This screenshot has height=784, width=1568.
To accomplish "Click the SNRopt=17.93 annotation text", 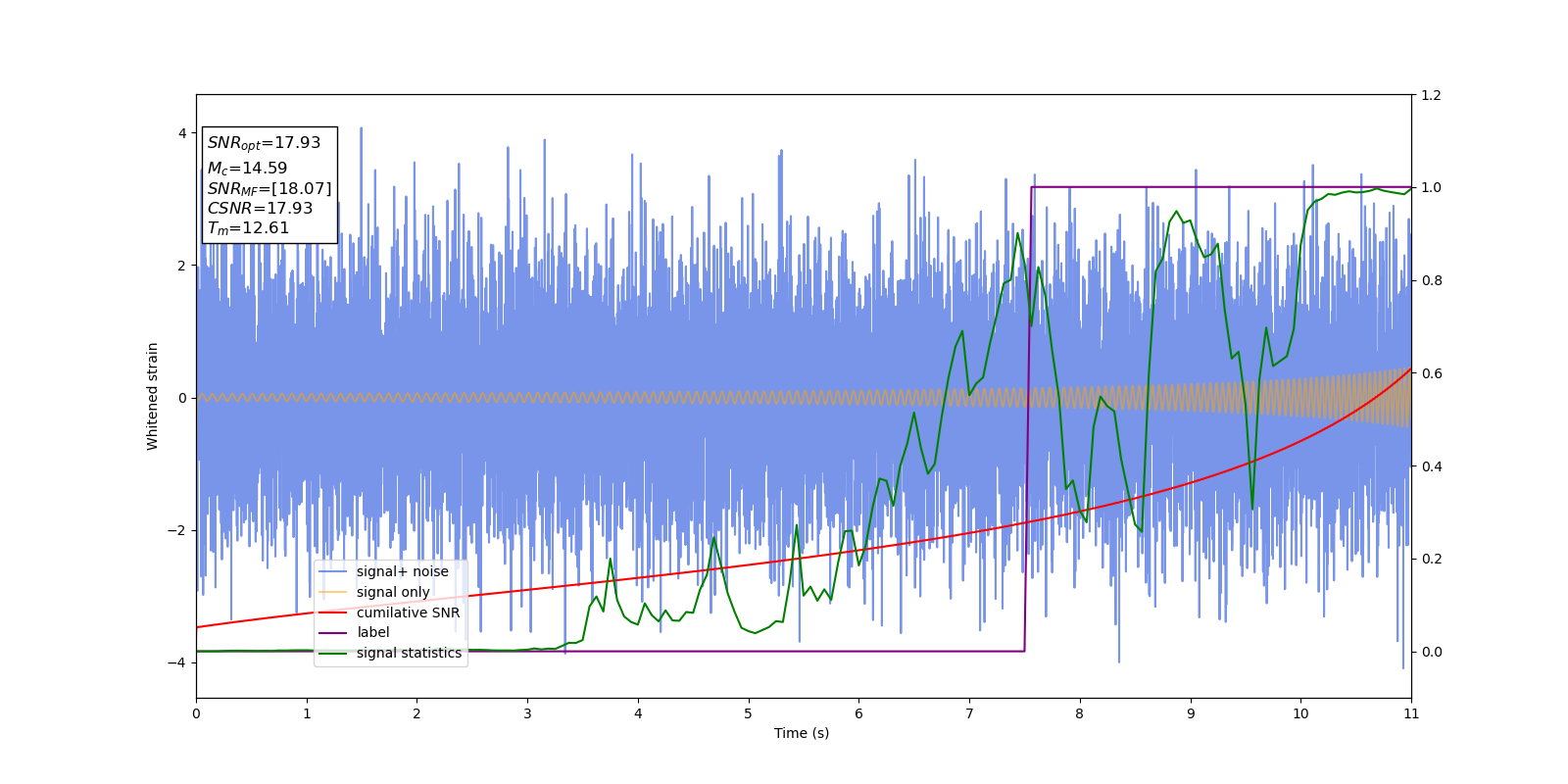I will [264, 143].
